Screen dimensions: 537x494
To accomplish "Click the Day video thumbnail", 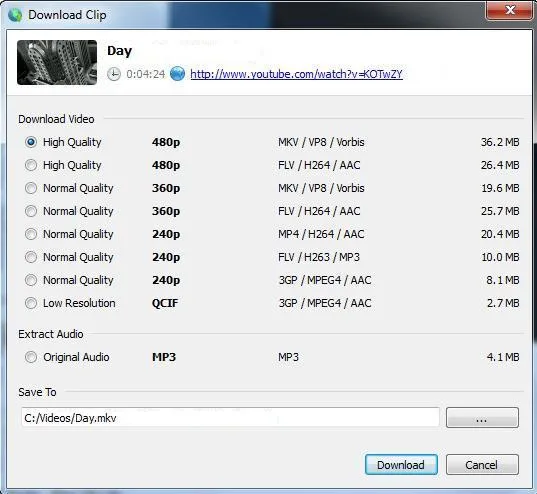I will 57,62.
